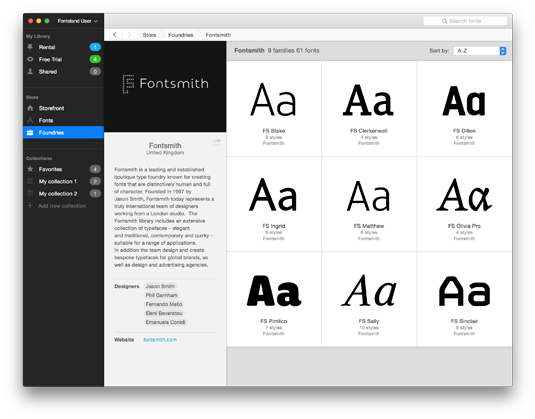
Task: Open the Favorites collection
Action: tap(63, 169)
